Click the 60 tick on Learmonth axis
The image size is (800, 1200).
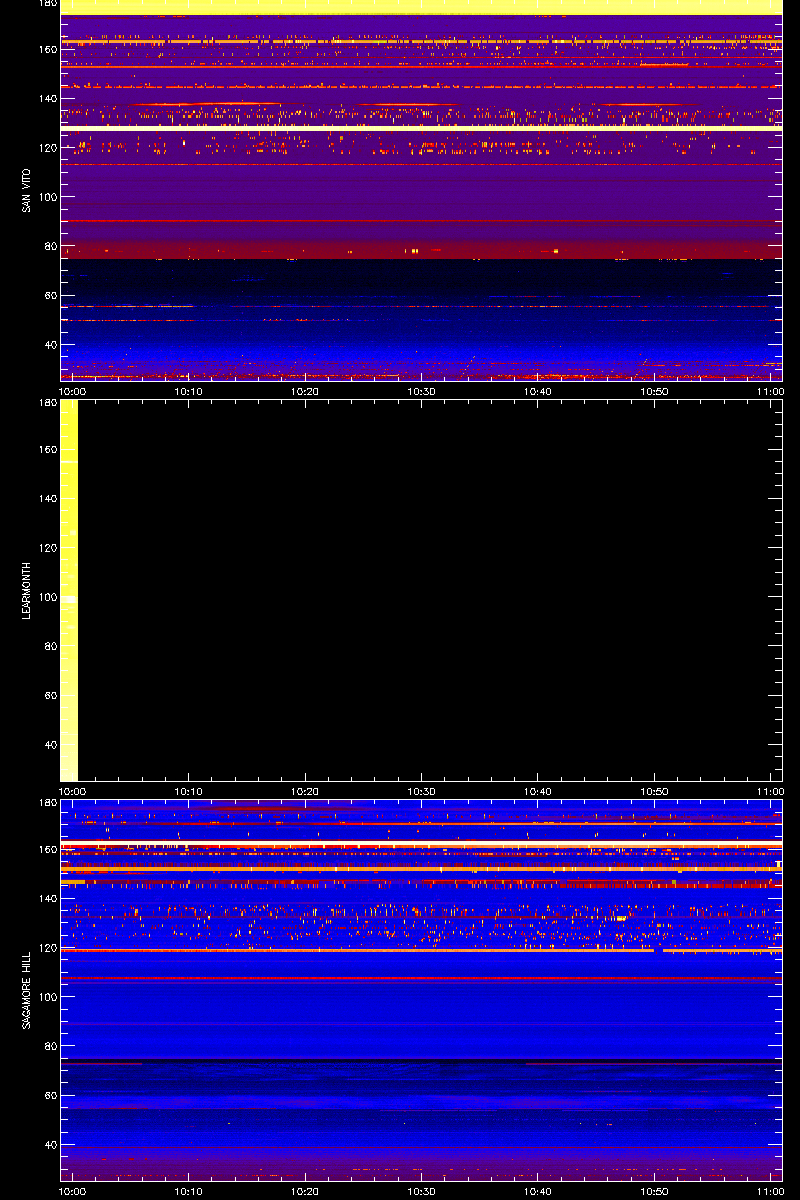pyautogui.click(x=49, y=696)
